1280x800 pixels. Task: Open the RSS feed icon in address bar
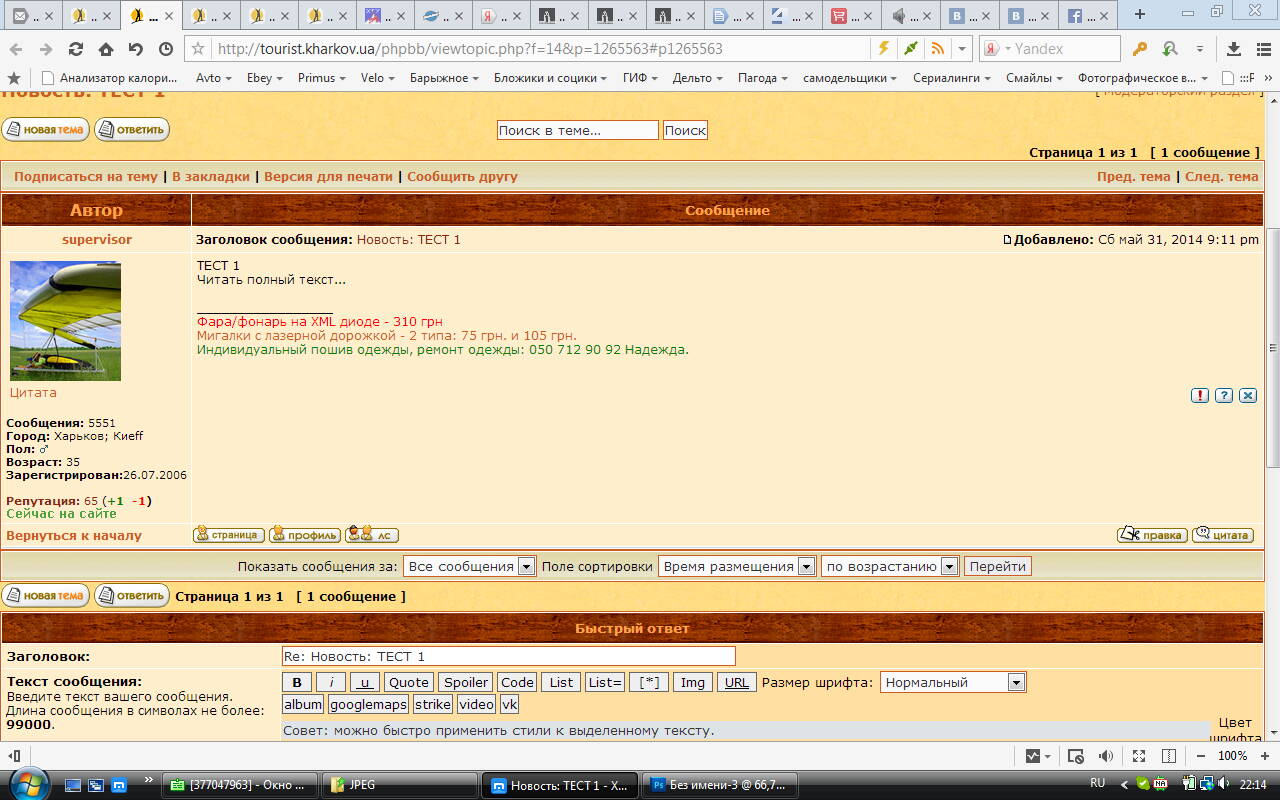click(937, 49)
